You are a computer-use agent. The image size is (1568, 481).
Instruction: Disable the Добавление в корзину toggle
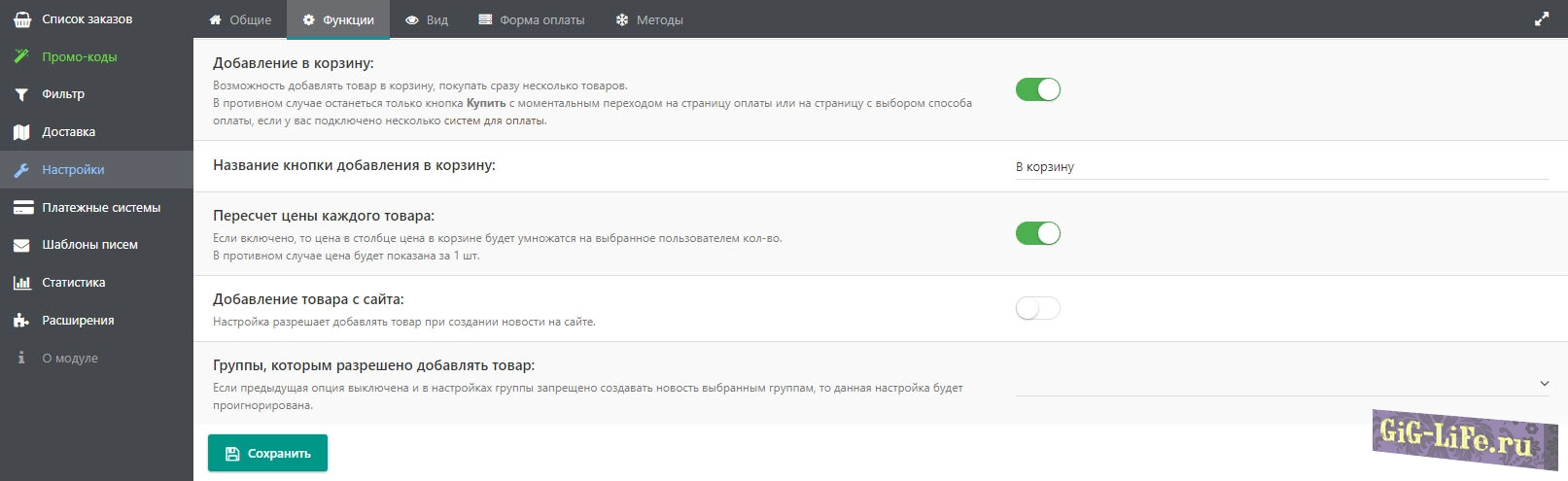pos(1037,90)
